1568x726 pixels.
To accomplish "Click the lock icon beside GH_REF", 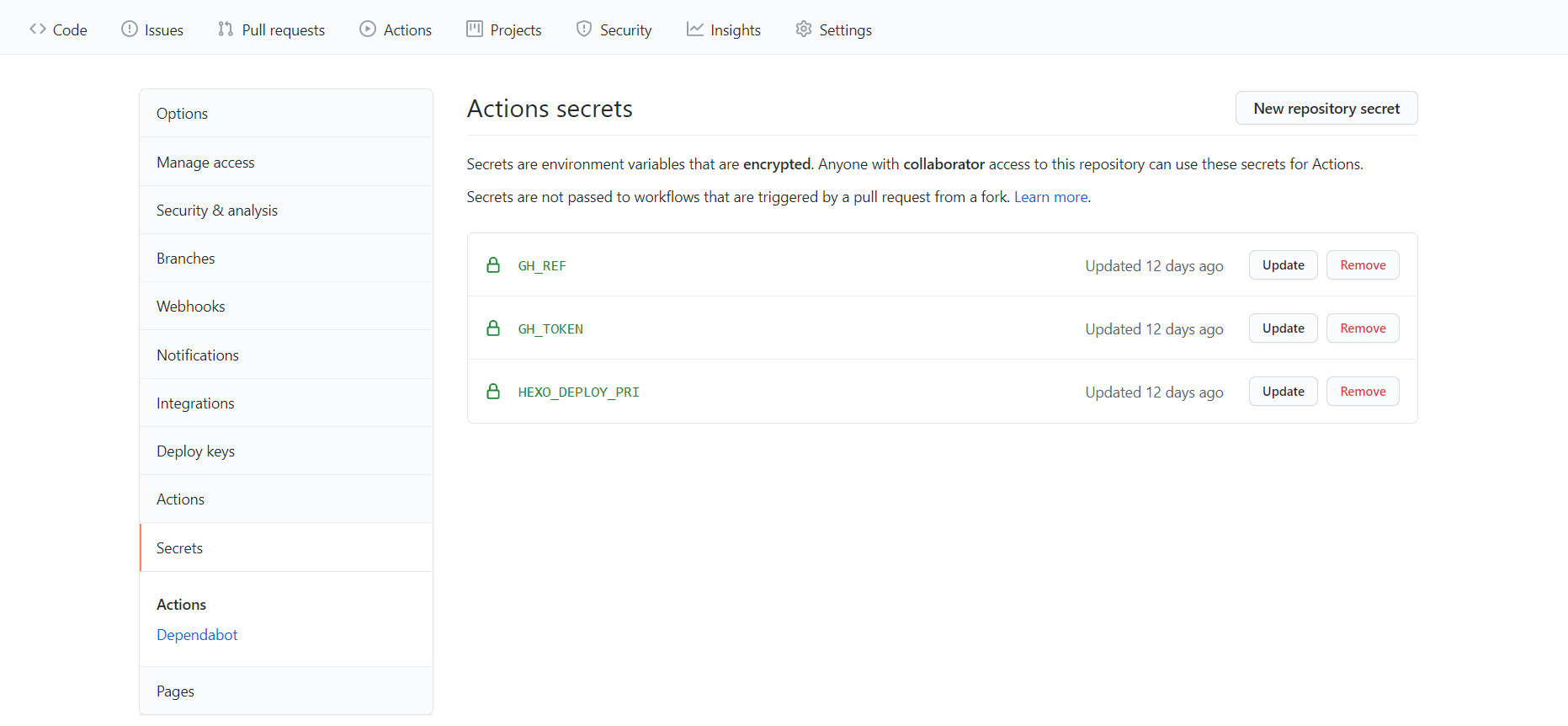I will pyautogui.click(x=493, y=265).
